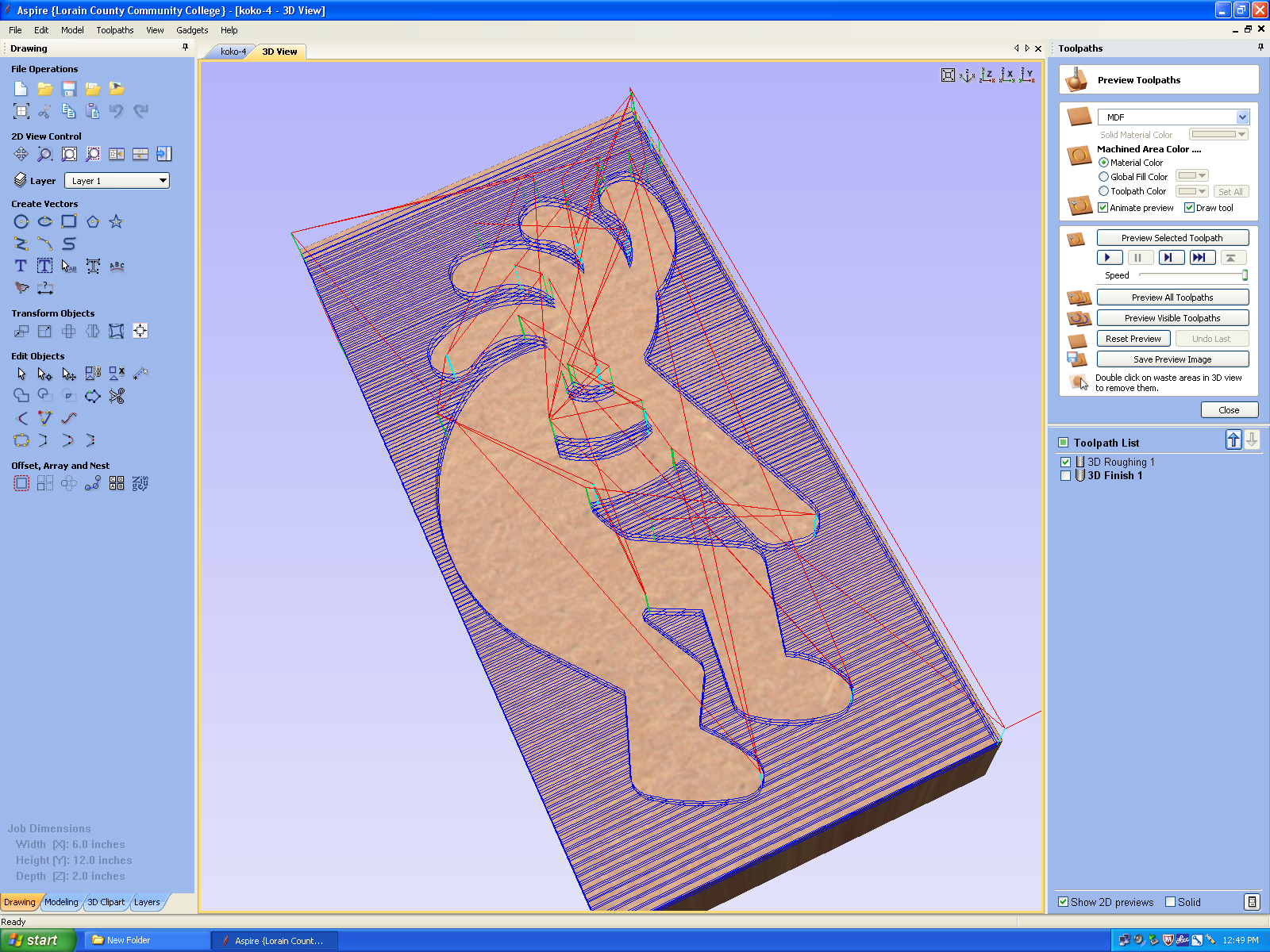
Task: Click the Preview Selected Toolpath button
Action: (x=1172, y=238)
